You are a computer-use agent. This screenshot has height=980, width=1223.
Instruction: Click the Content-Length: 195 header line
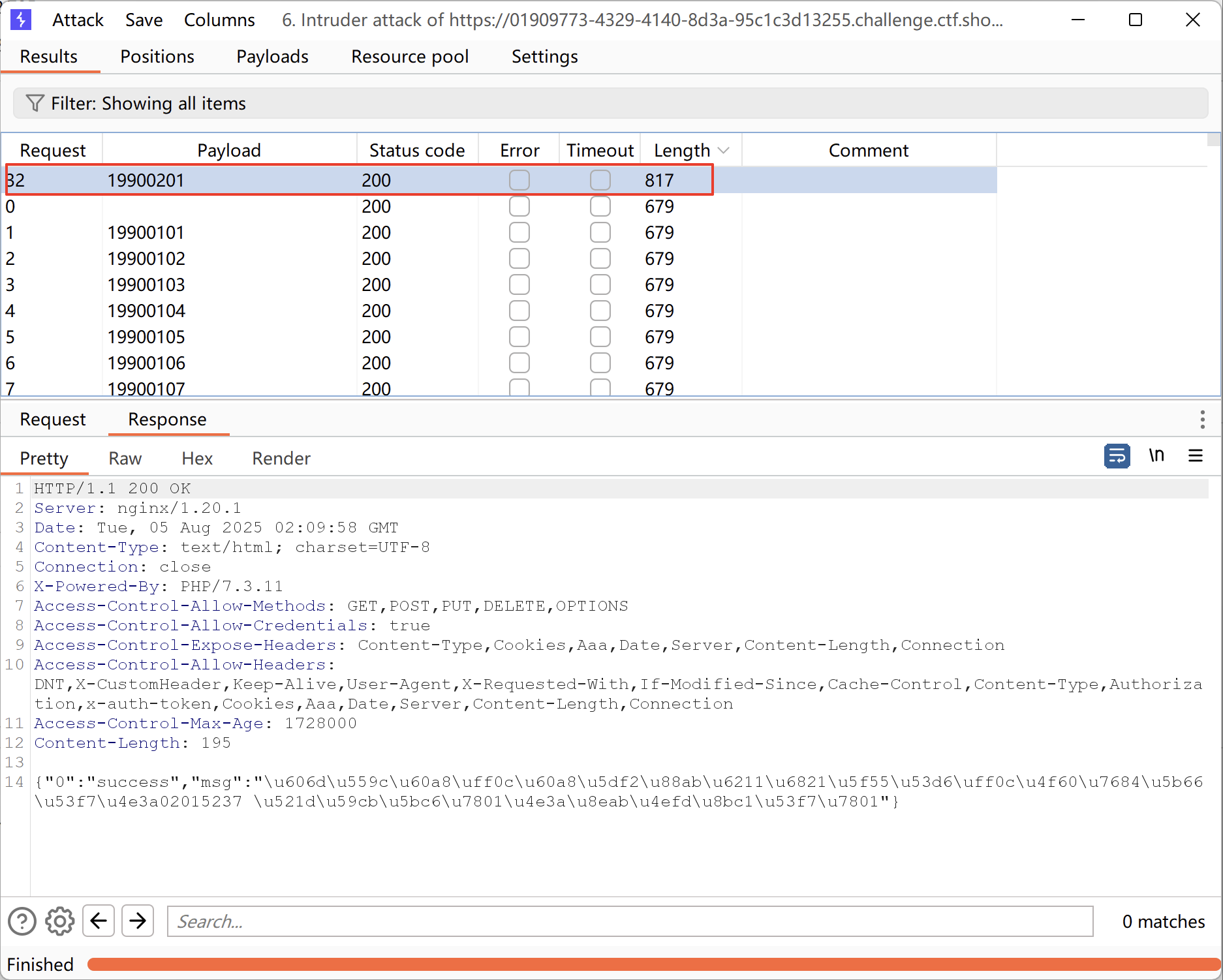[x=132, y=743]
